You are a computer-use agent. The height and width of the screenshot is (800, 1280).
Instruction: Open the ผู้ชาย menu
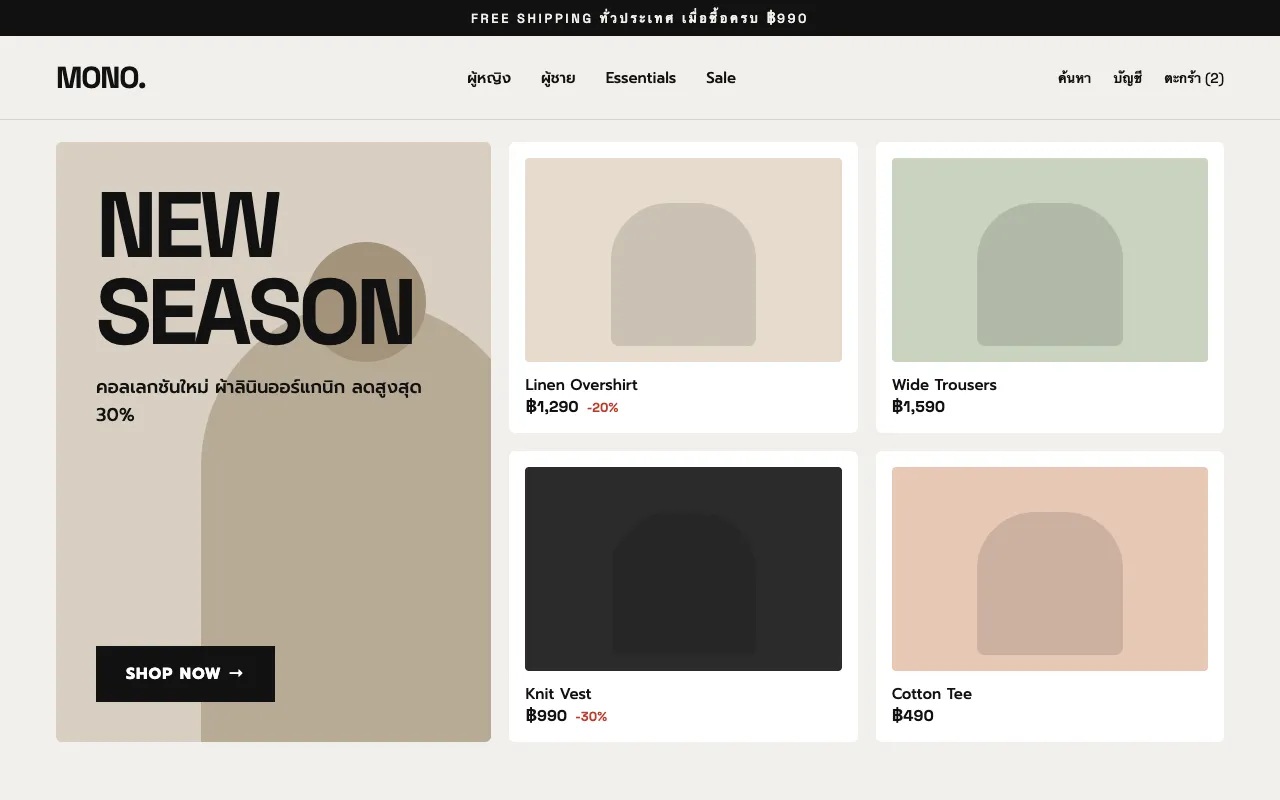tap(558, 78)
